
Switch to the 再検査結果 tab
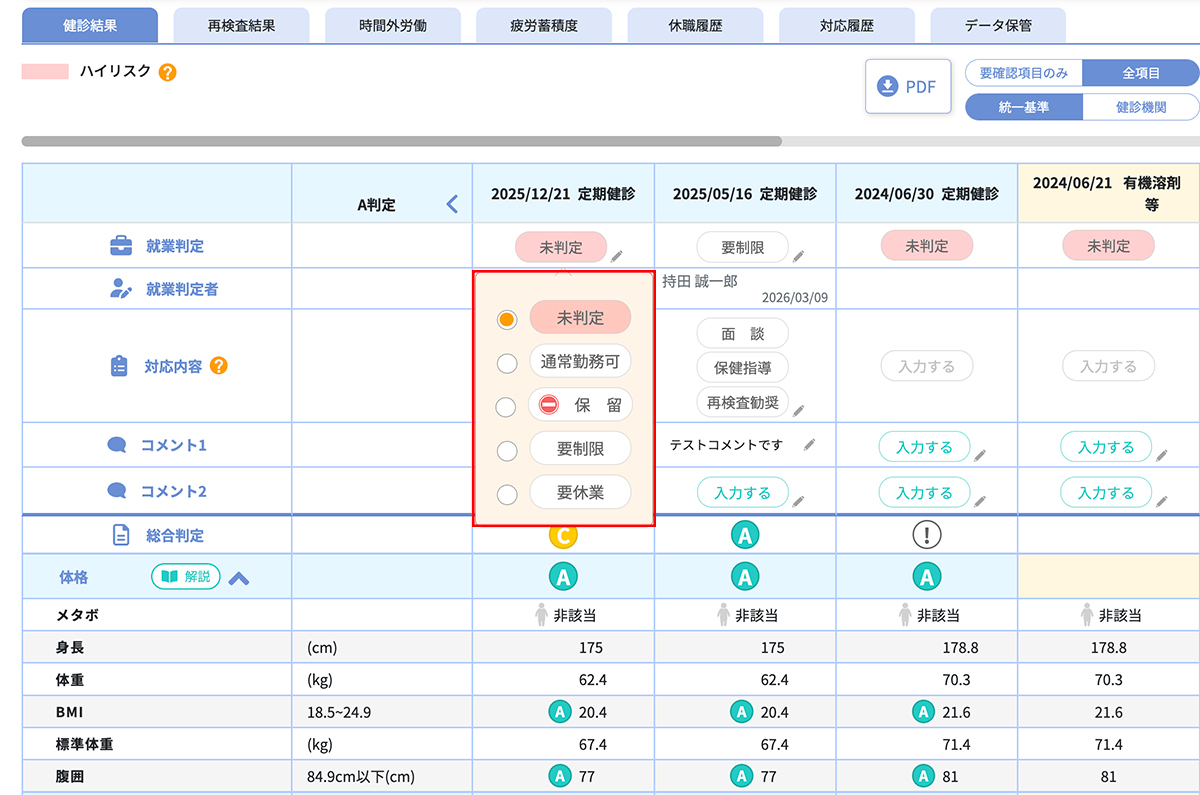pyautogui.click(x=241, y=26)
